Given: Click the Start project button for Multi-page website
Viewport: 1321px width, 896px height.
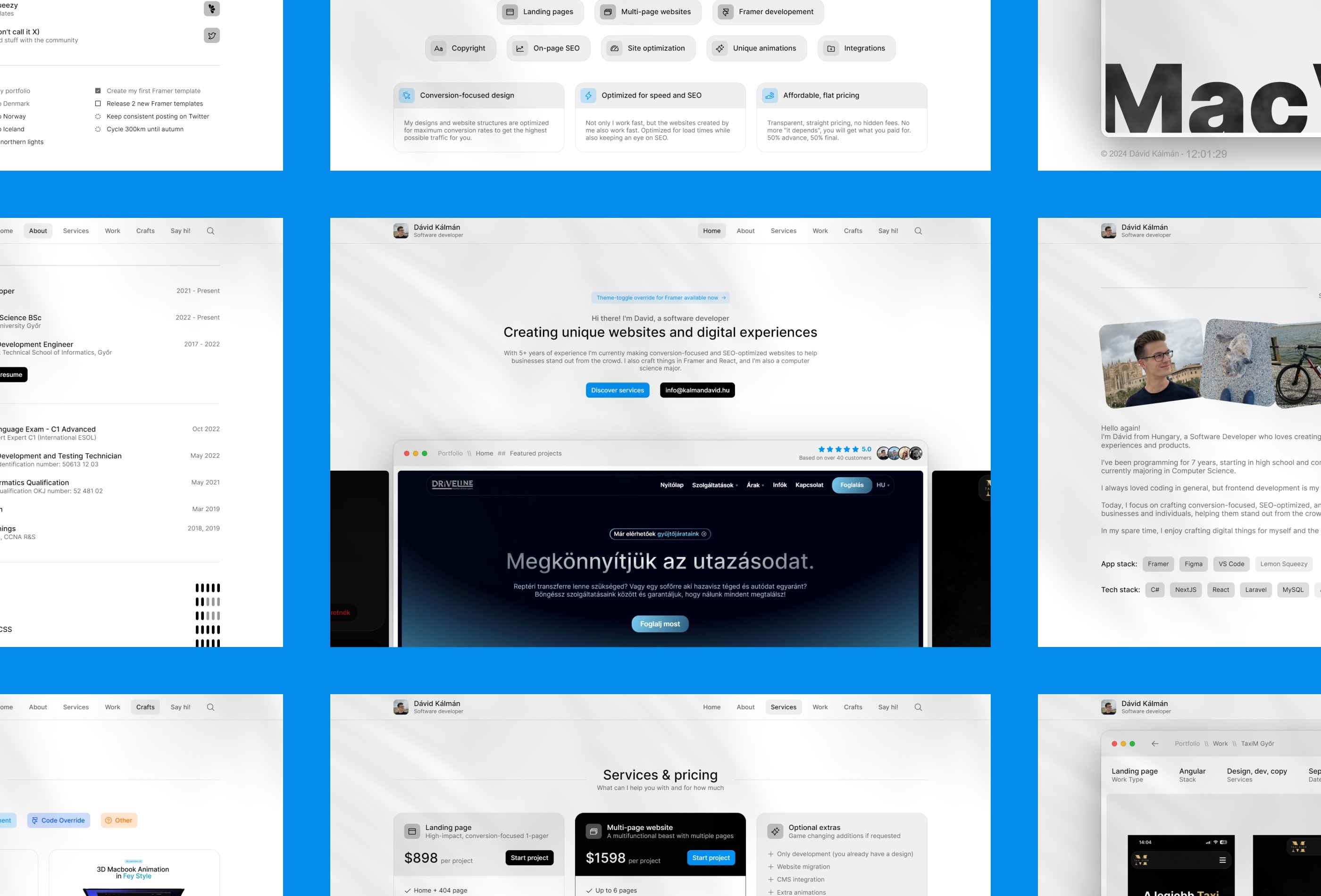Looking at the screenshot, I should (x=709, y=858).
